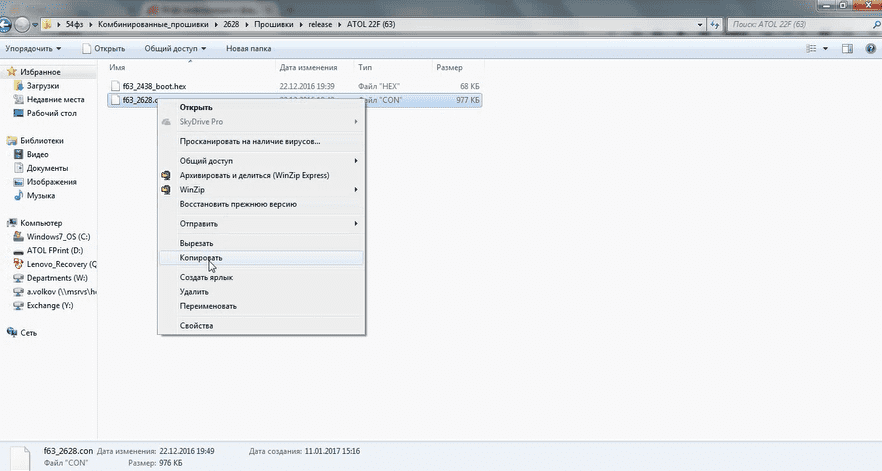The width and height of the screenshot is (882, 471).
Task: Click the Музыка library icon
Action: (19, 195)
